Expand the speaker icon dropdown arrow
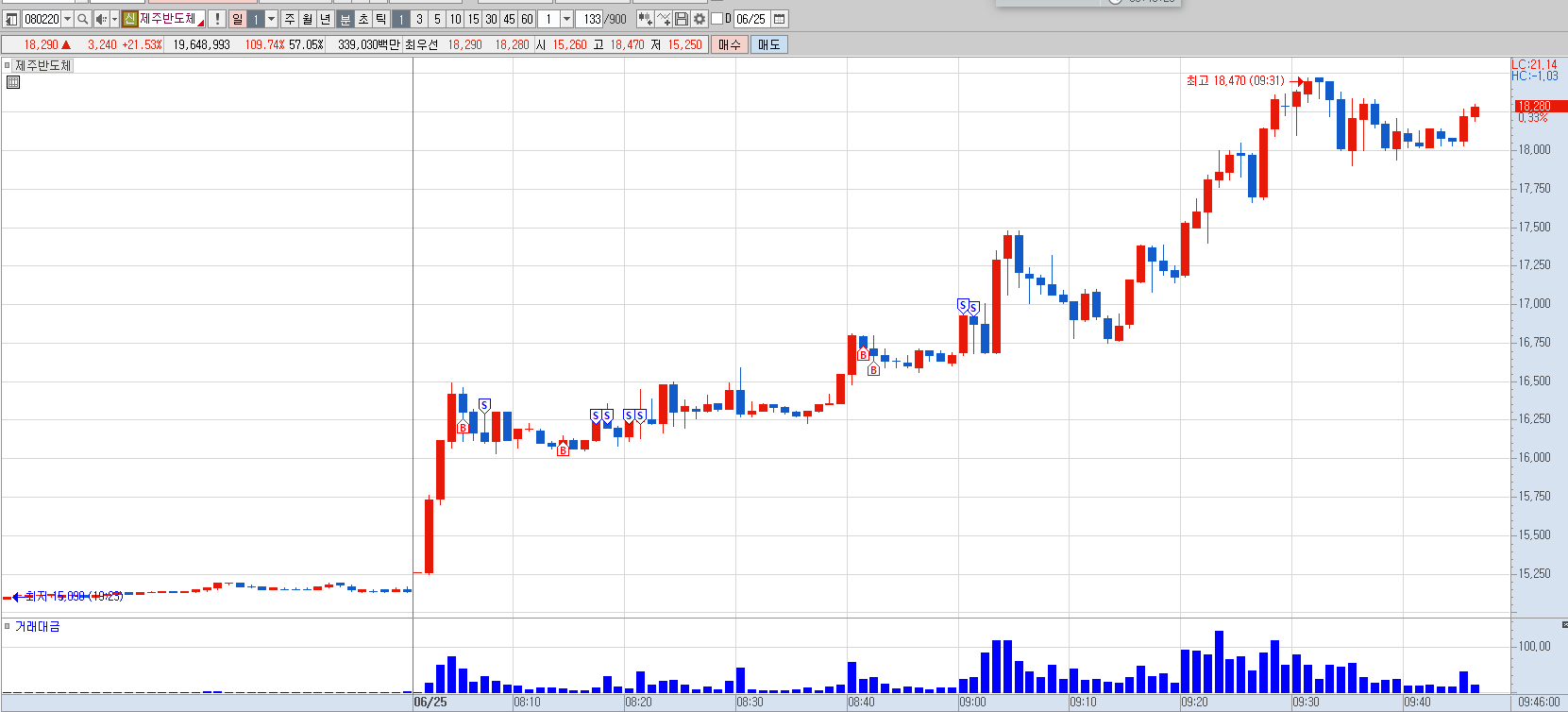1568x712 pixels. click(x=114, y=19)
